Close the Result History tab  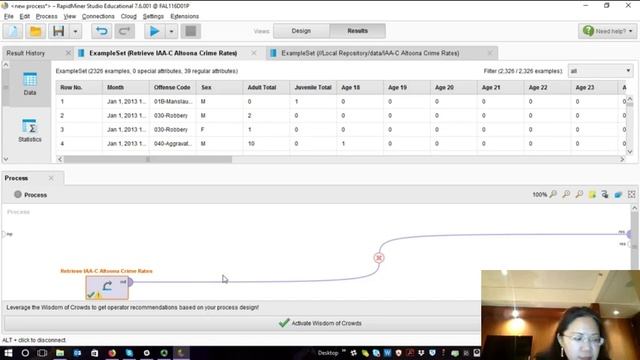68,53
